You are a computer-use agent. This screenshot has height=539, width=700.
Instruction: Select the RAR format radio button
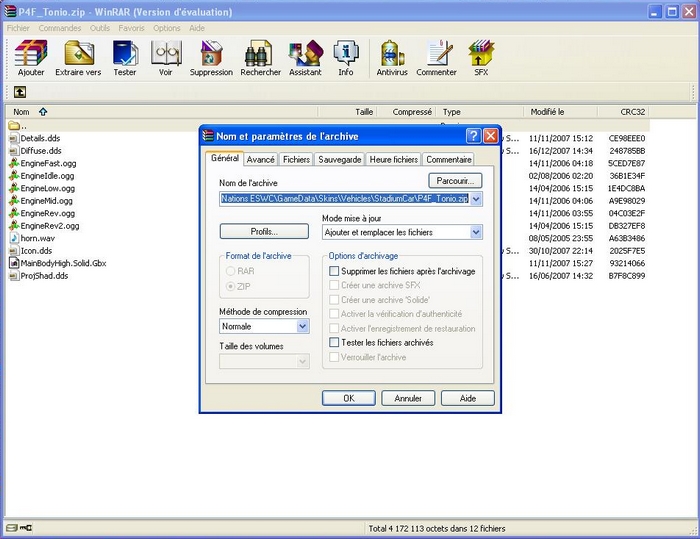[x=230, y=271]
